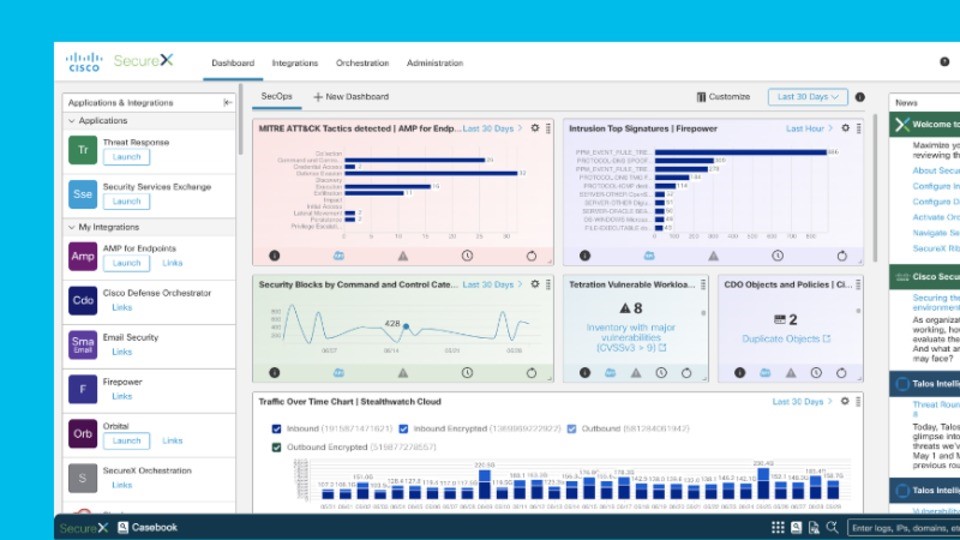Select the Firepower F icon

(x=83, y=389)
